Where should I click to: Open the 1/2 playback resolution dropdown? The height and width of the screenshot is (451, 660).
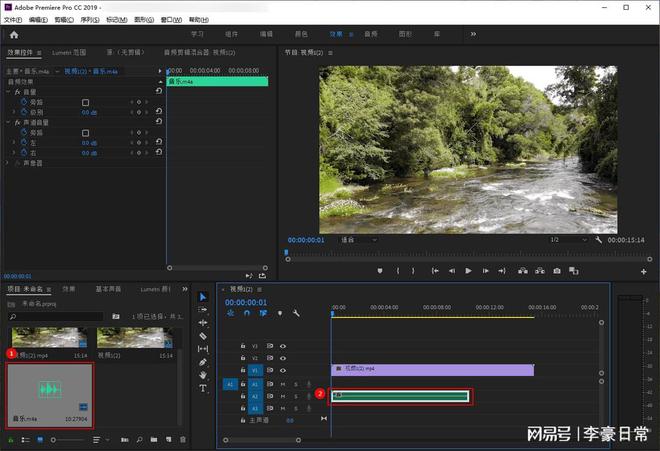pos(568,240)
